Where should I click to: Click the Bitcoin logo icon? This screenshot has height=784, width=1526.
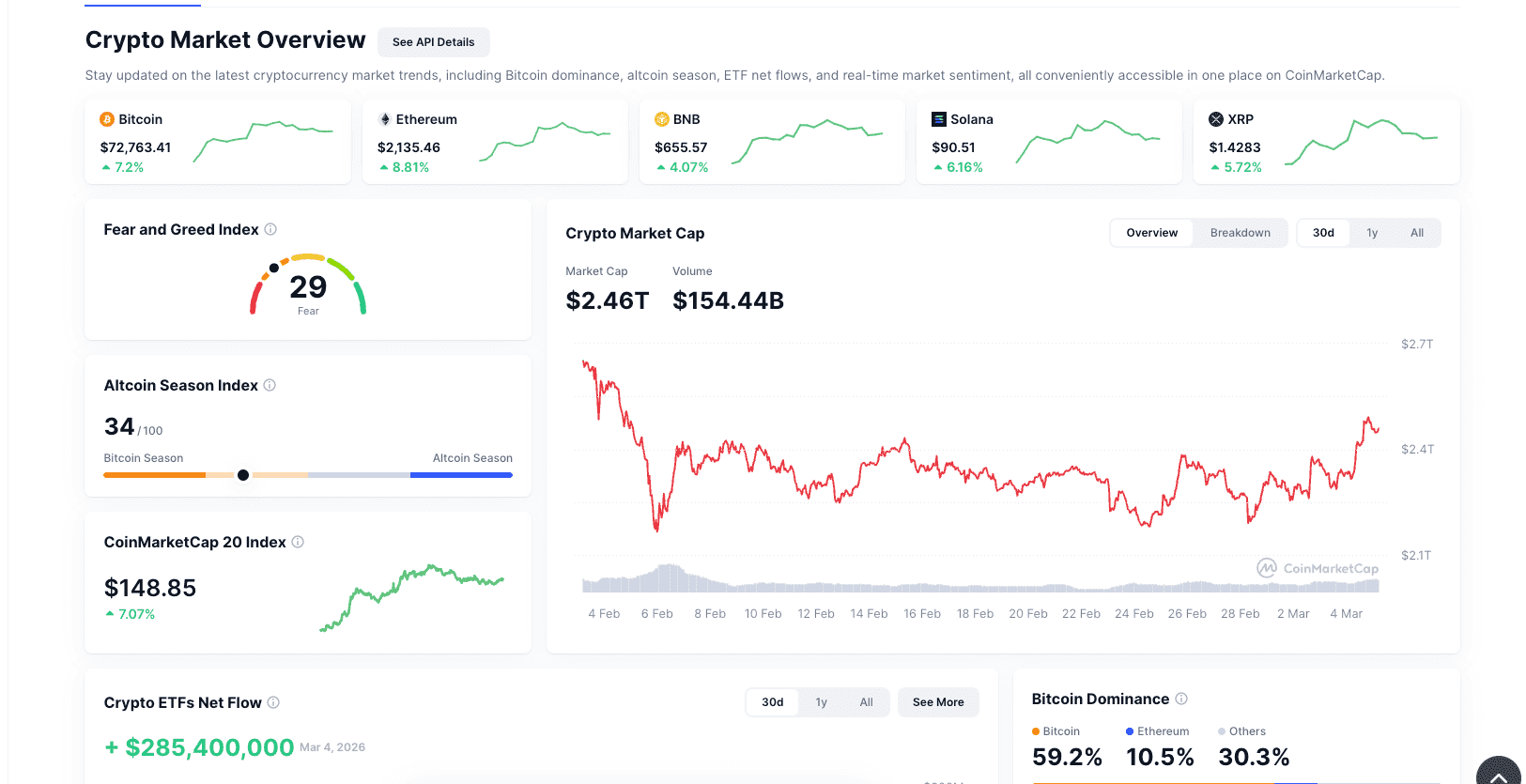click(107, 119)
